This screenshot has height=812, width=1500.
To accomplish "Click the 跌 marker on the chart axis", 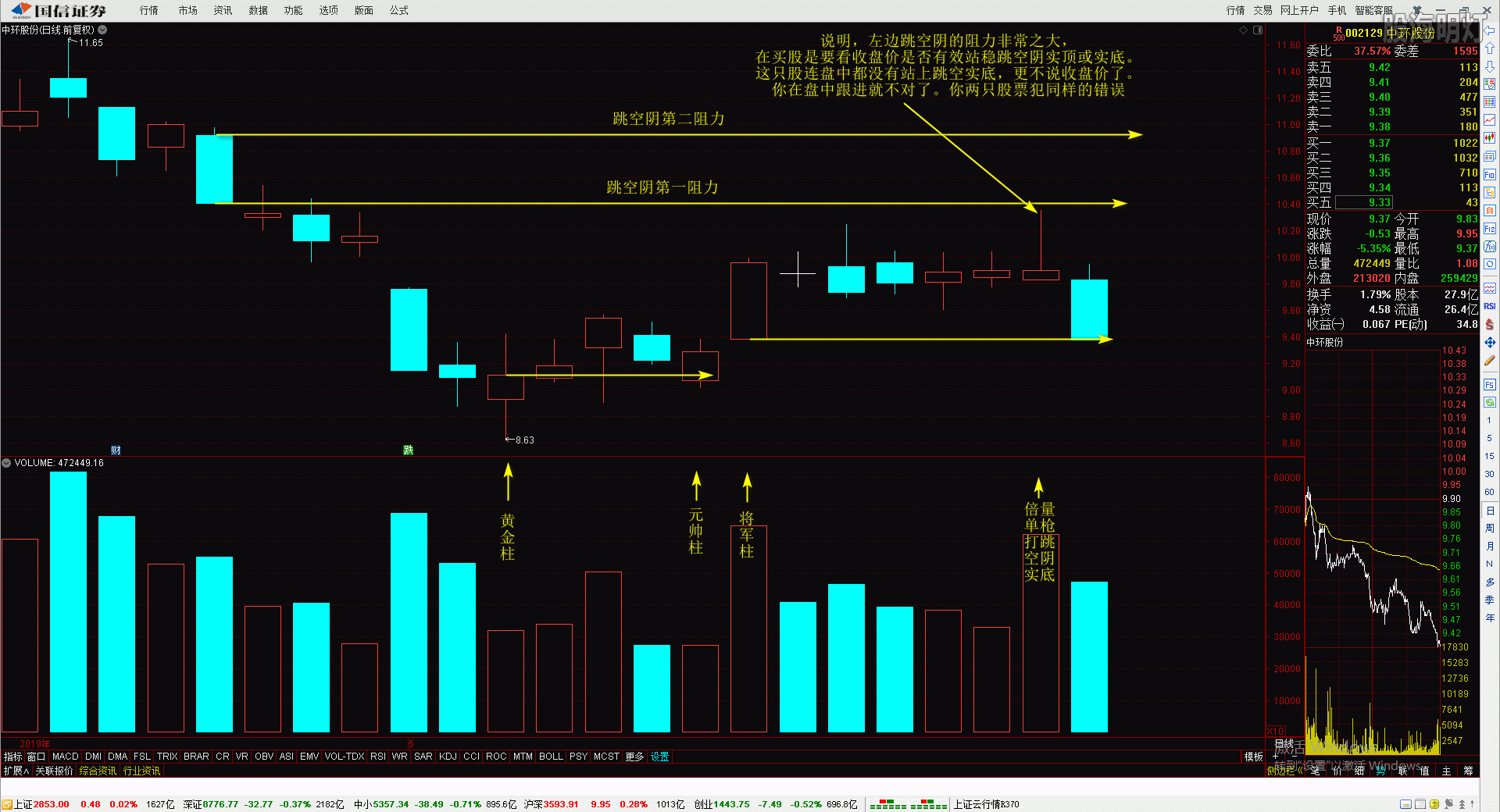I will pos(408,450).
